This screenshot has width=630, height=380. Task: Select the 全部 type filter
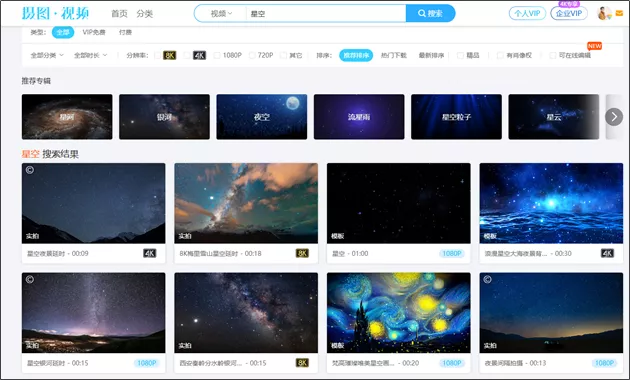pyautogui.click(x=63, y=32)
